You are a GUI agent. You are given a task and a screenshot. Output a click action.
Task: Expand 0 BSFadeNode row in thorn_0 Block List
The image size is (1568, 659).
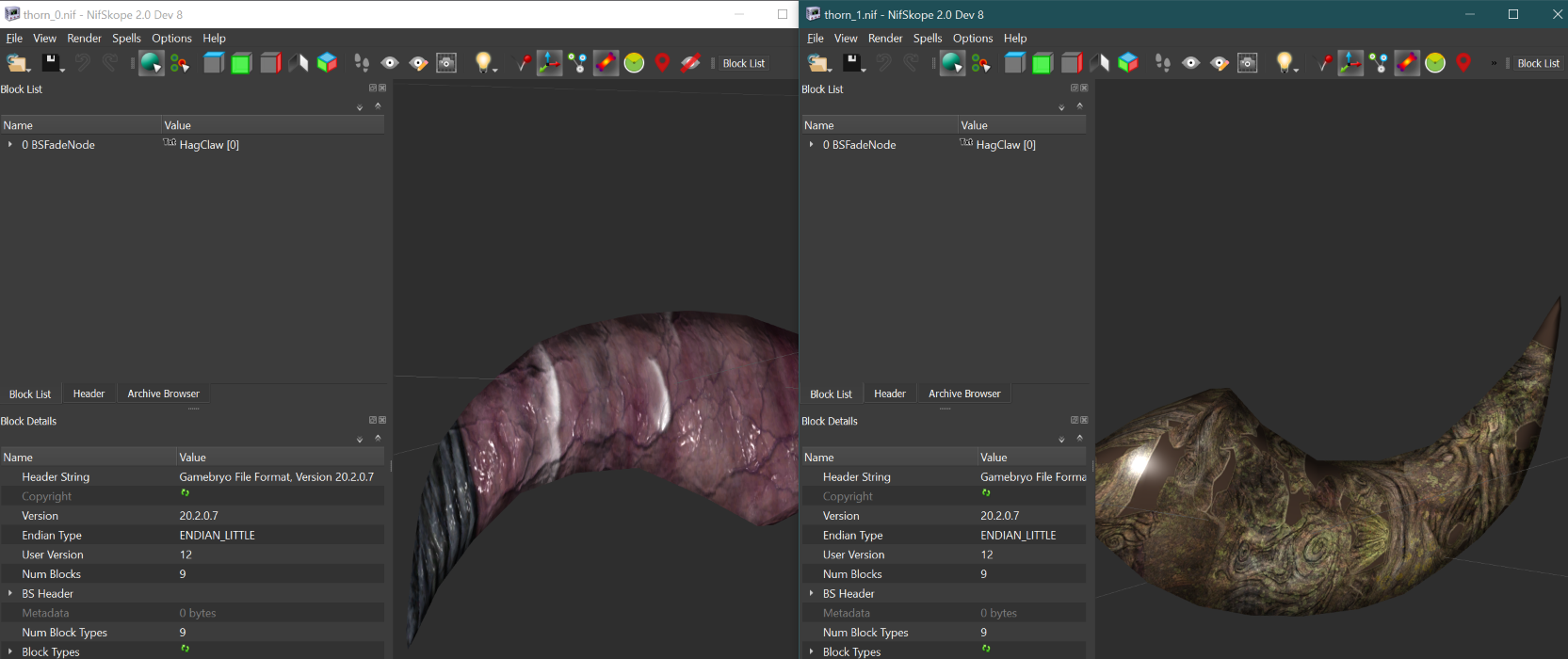click(10, 145)
